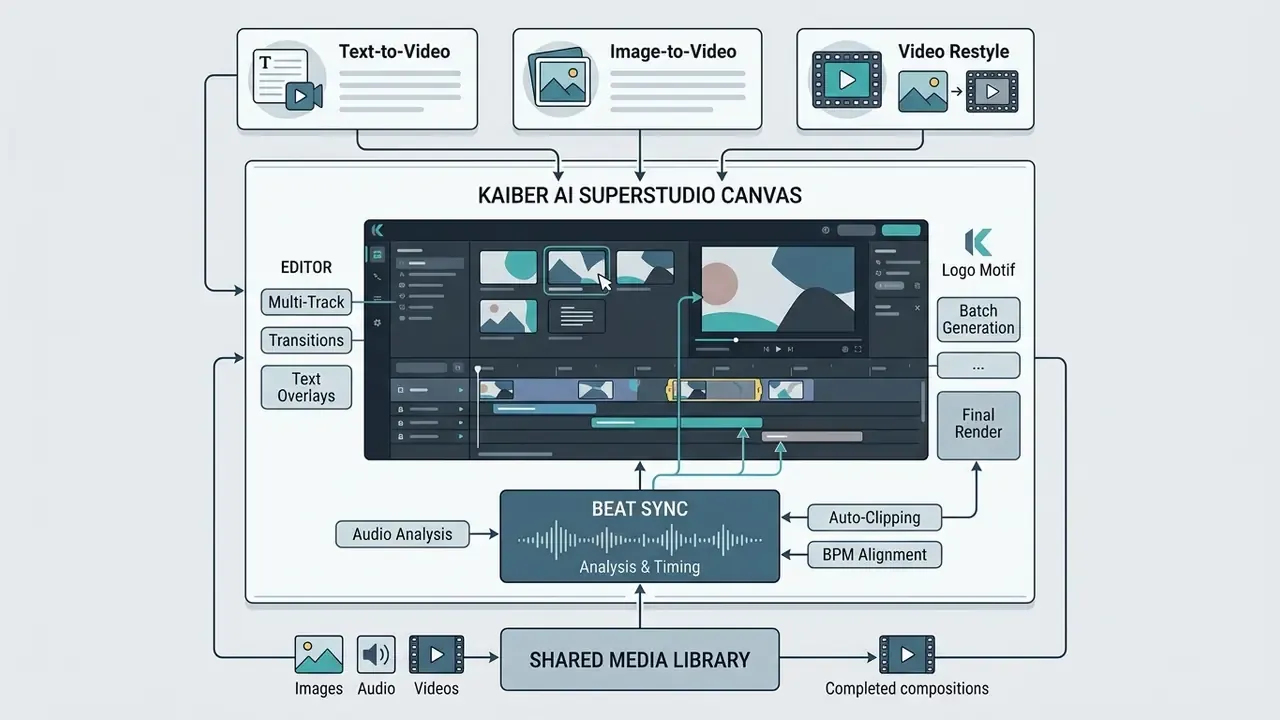Click the Completed compositions film icon

907,654
